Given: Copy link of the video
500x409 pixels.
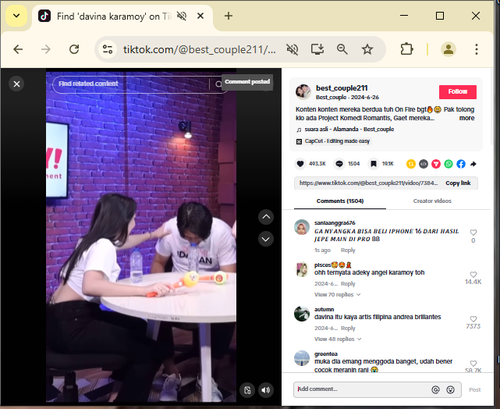Looking at the screenshot, I should [x=458, y=183].
